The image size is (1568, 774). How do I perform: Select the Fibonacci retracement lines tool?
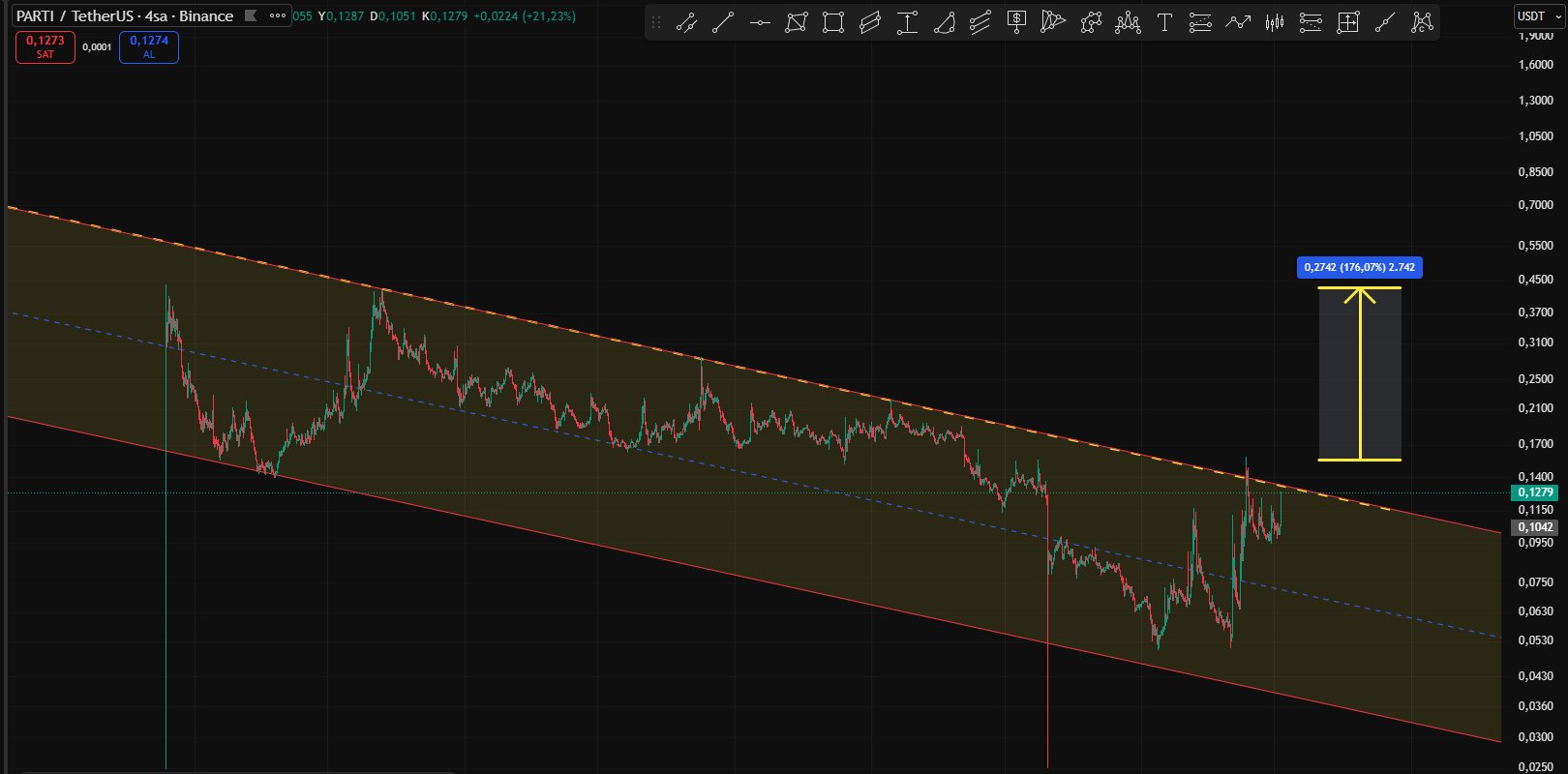pyautogui.click(x=1200, y=22)
